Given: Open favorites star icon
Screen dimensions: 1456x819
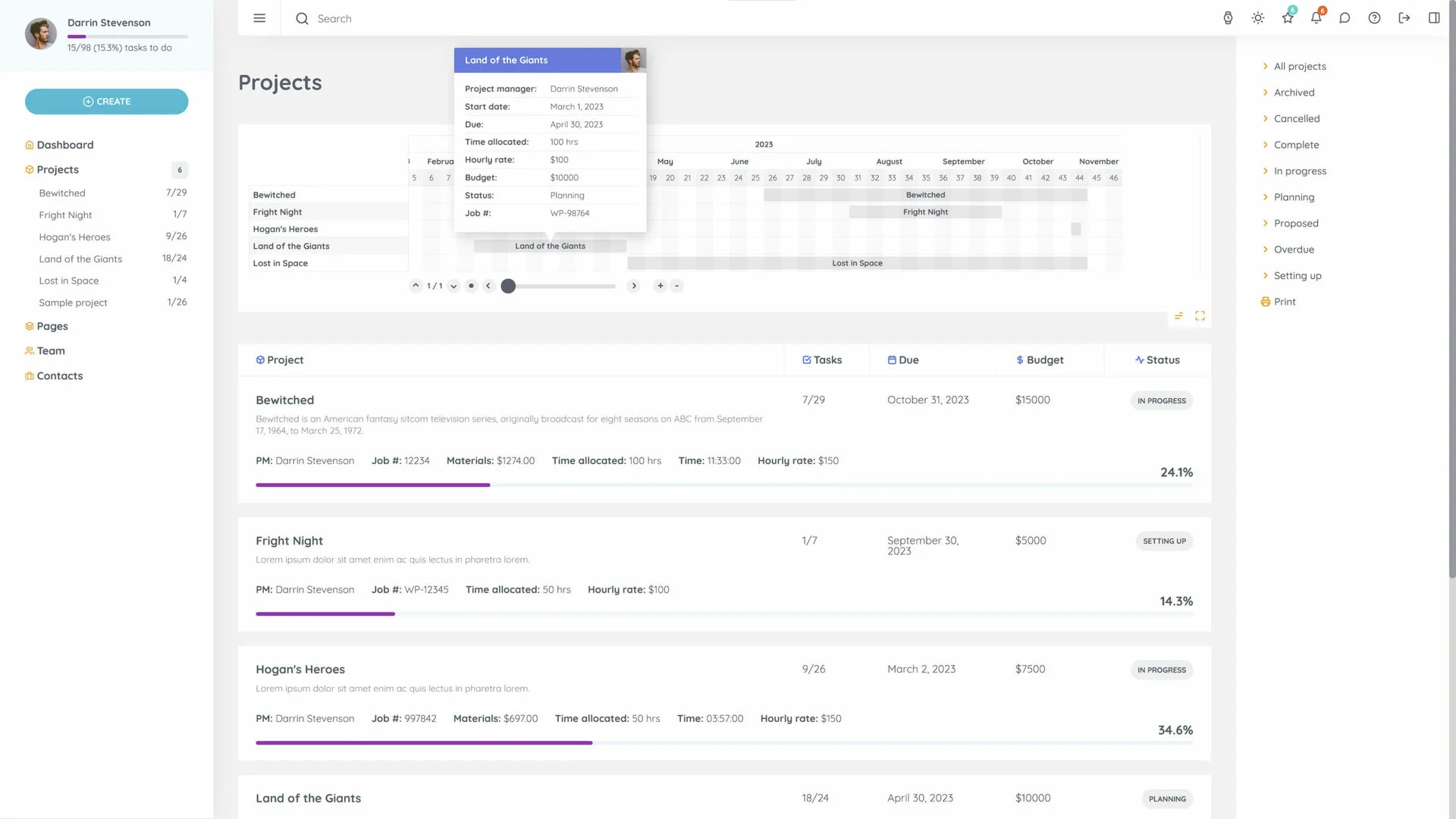Looking at the screenshot, I should point(1288,18).
